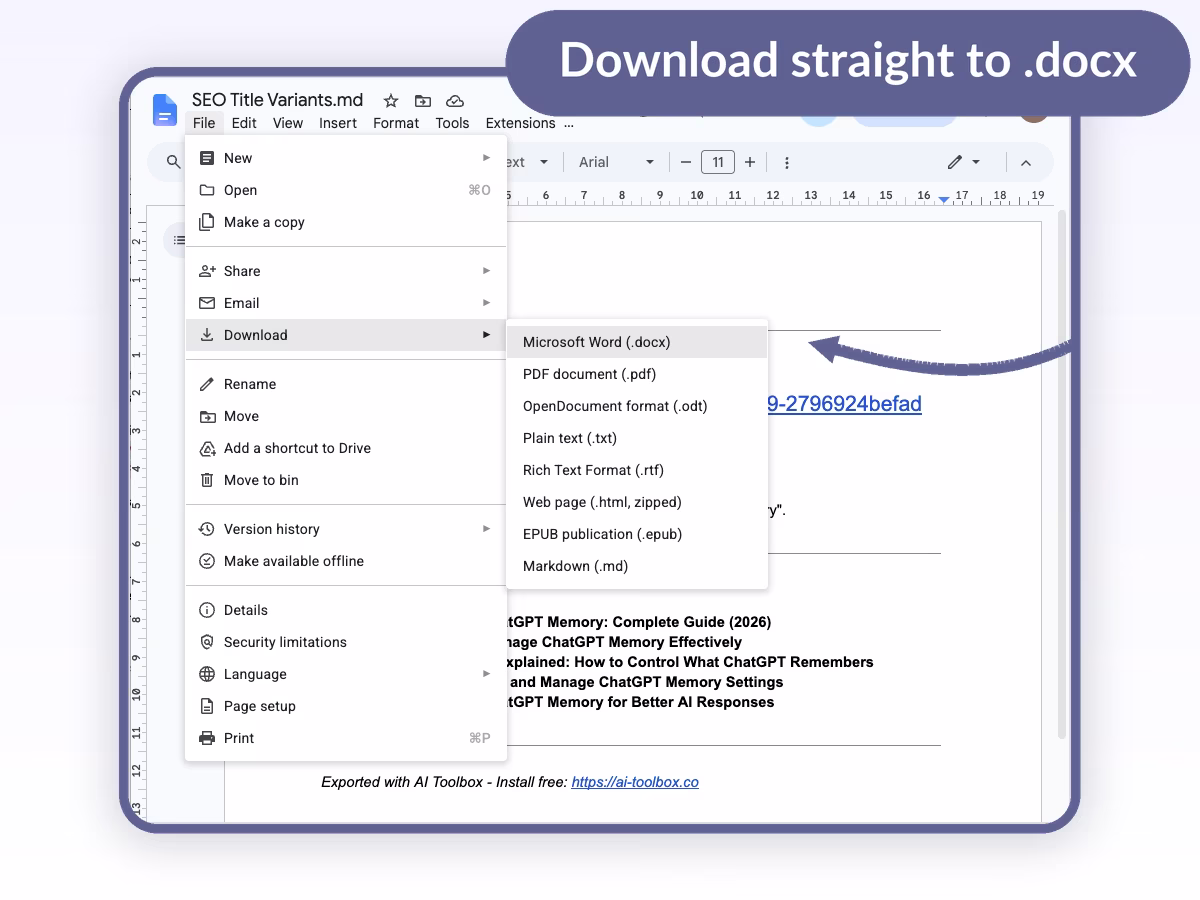Expand the Language submenu
Viewport: 1200px width, 900px height.
pos(346,674)
